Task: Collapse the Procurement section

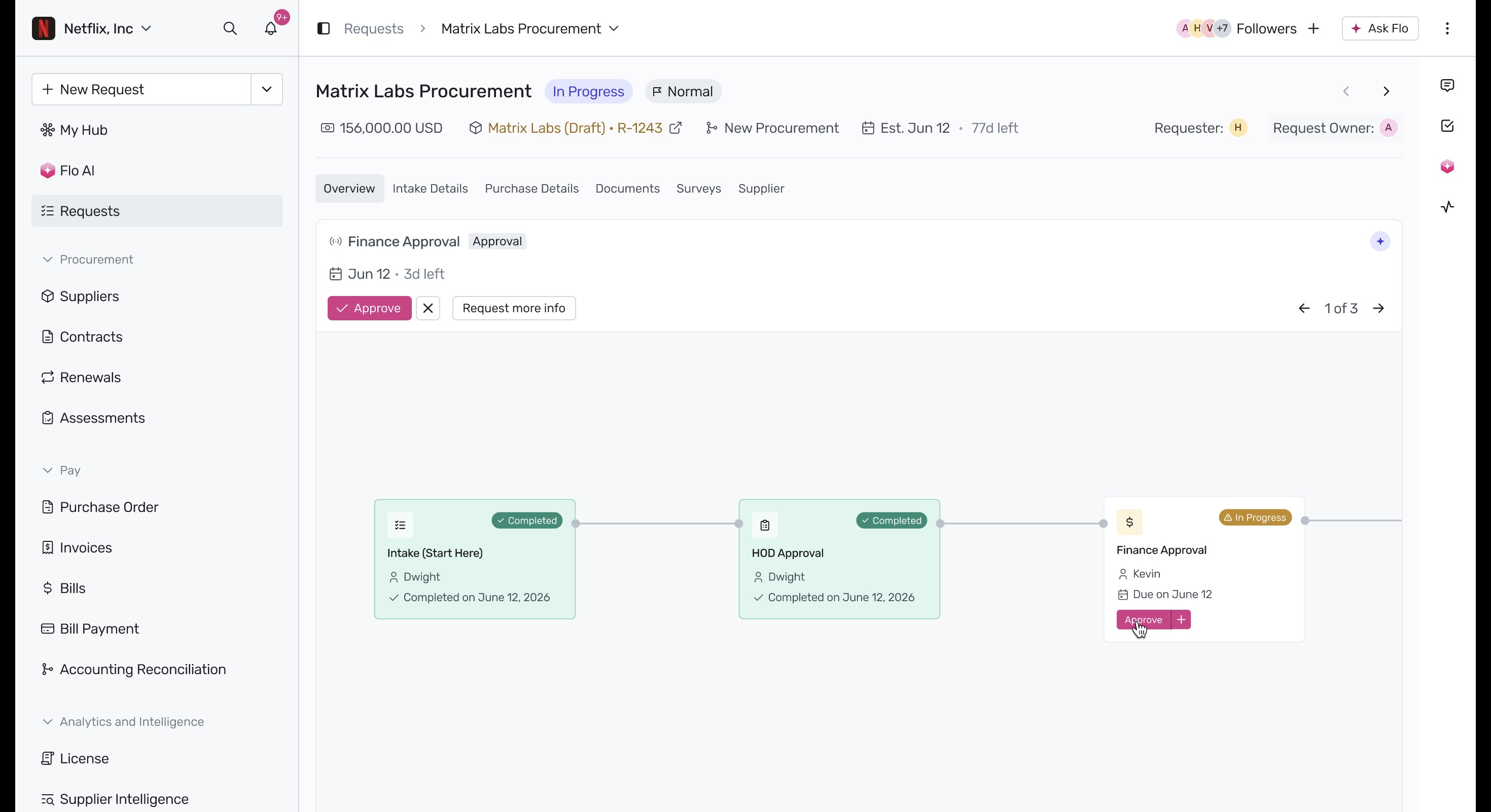Action: (x=88, y=259)
